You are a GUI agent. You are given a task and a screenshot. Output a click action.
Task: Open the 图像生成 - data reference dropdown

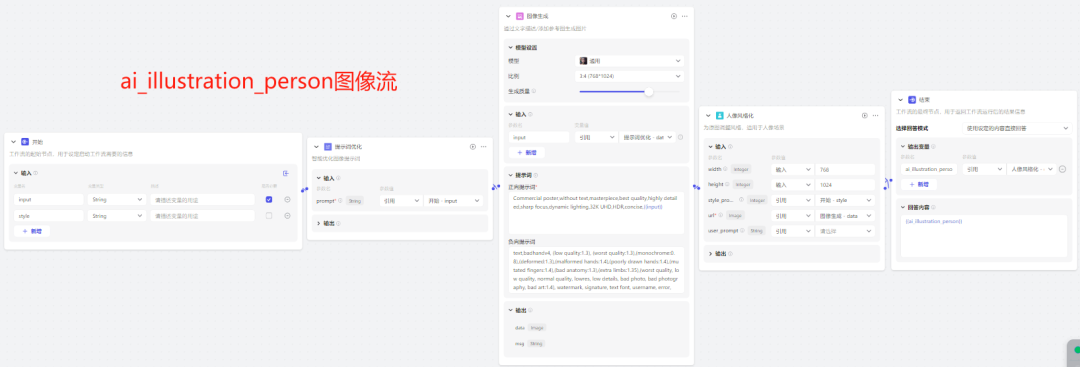click(846, 216)
